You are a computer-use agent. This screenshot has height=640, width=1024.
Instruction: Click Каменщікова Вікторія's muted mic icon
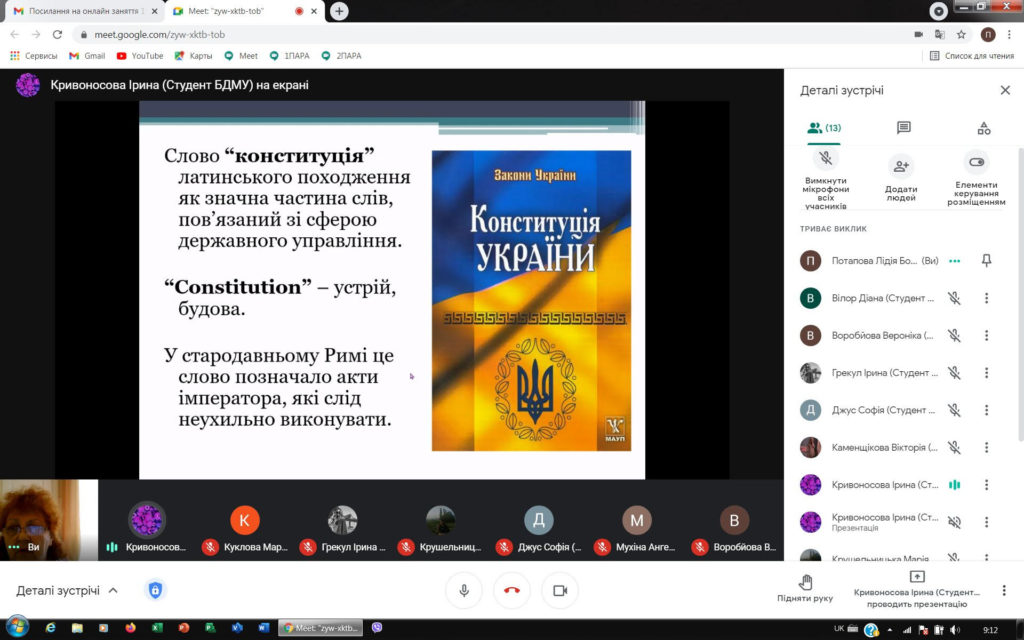point(954,447)
